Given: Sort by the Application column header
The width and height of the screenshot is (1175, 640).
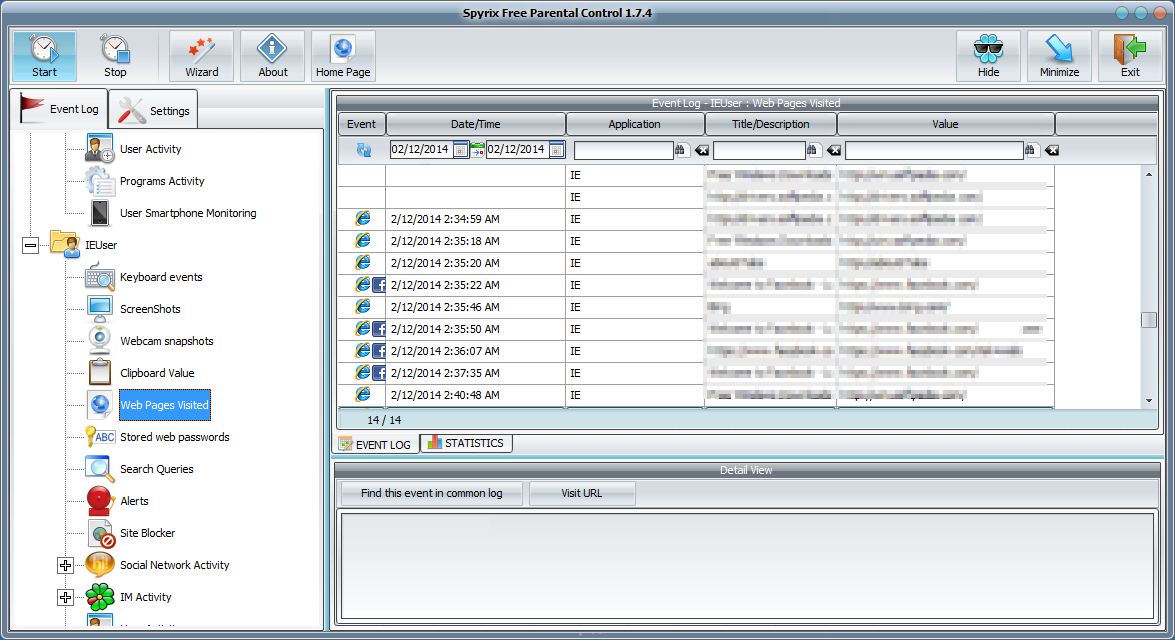Looking at the screenshot, I should tap(634, 124).
